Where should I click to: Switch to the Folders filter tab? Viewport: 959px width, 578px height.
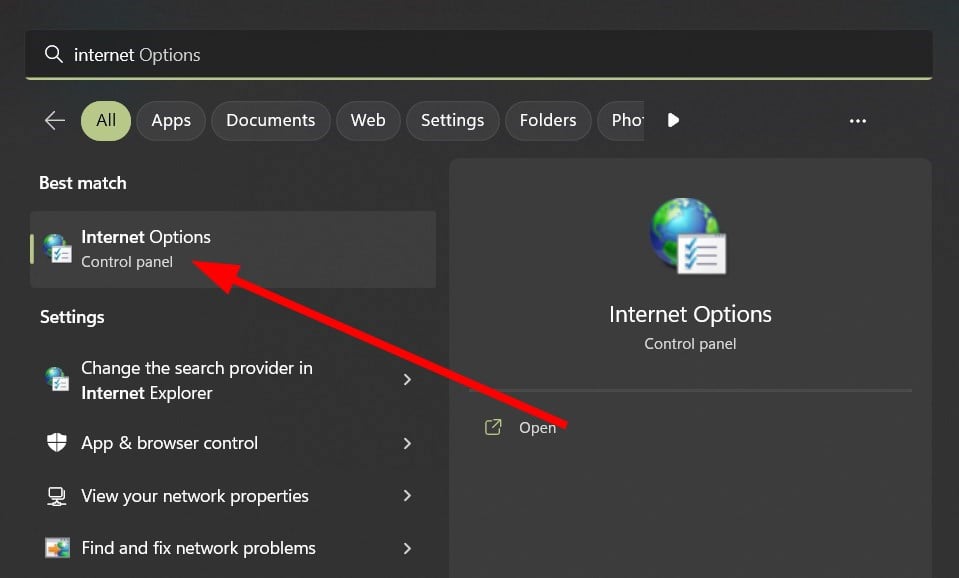click(x=548, y=120)
